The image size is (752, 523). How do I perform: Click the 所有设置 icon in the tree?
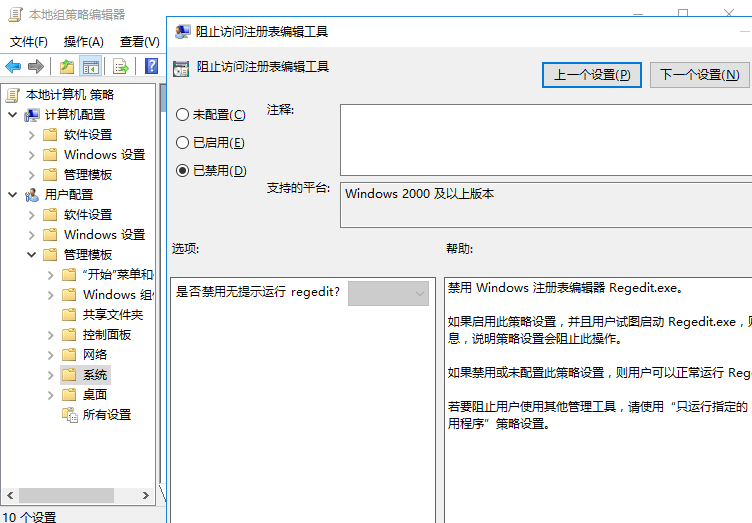click(x=70, y=415)
